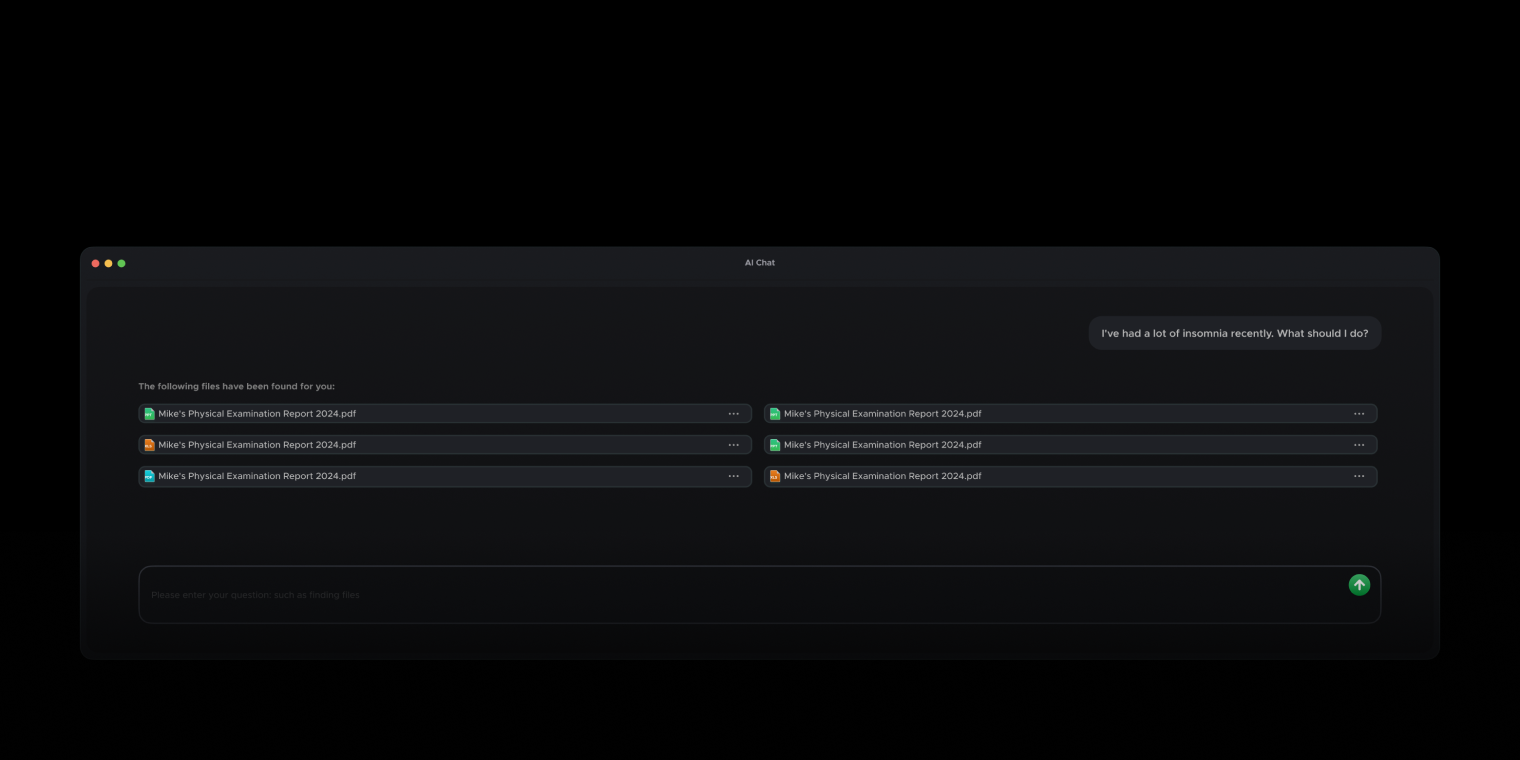Close the AI Chat window

pos(96,263)
